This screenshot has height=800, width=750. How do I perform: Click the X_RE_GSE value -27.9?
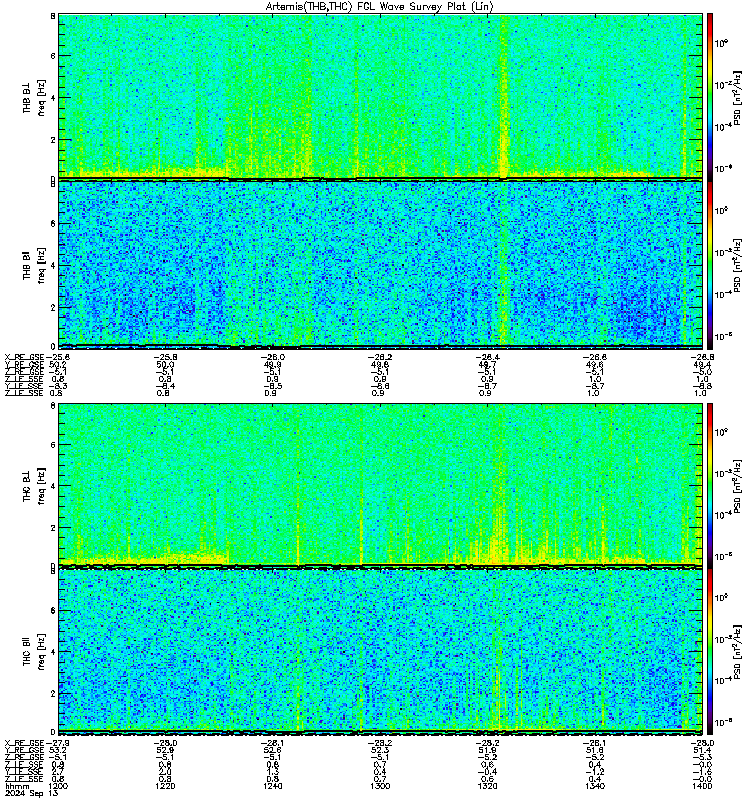[x=58, y=743]
